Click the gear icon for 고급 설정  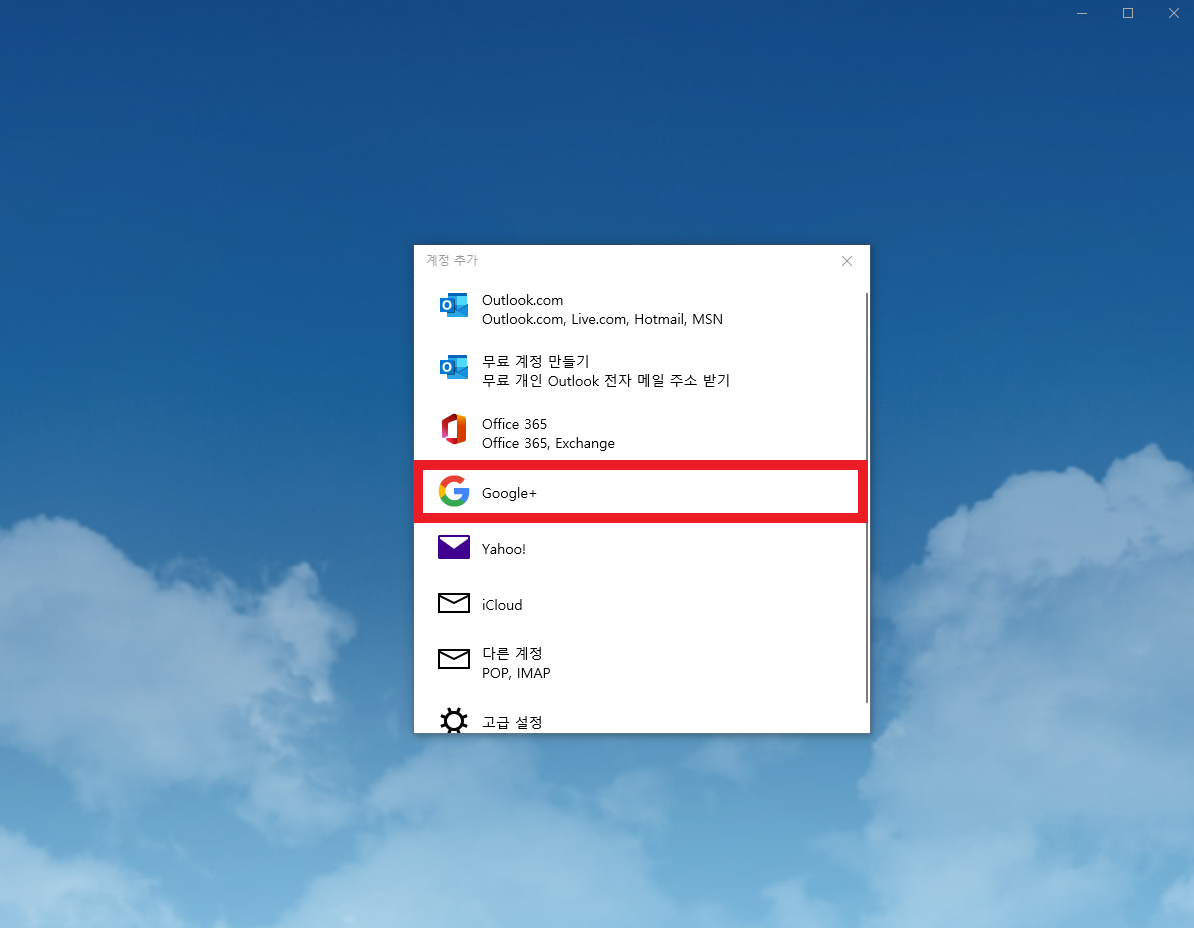(x=454, y=720)
